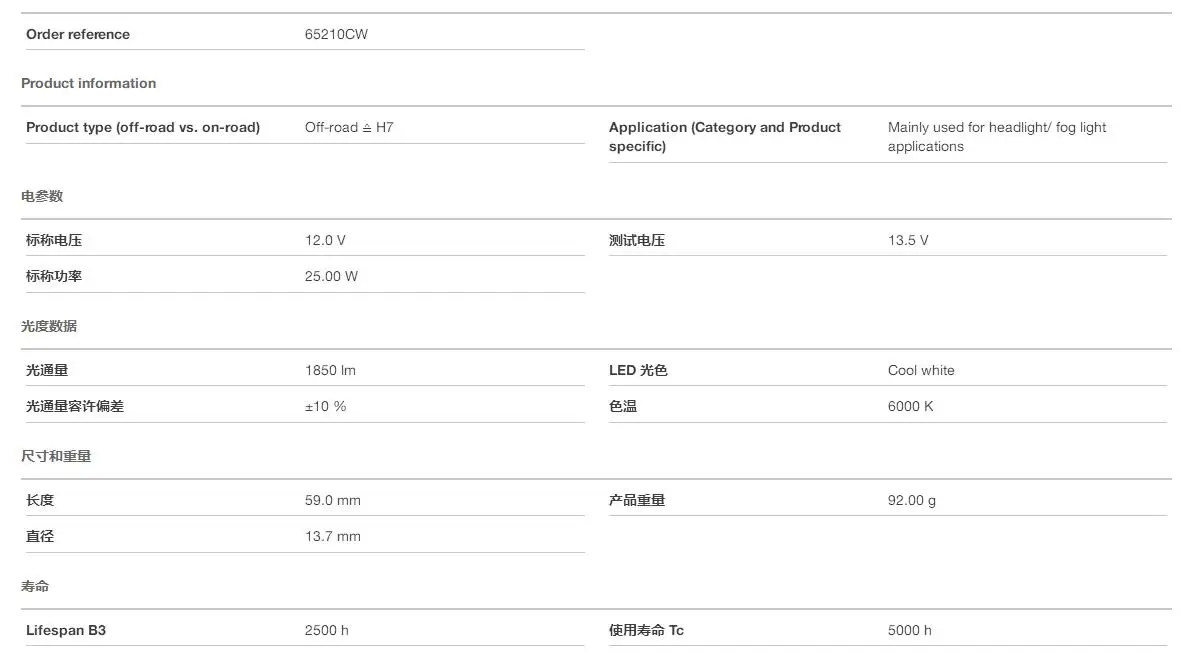1195x656 pixels.
Task: Click the '光通量' row label
Action: click(47, 370)
